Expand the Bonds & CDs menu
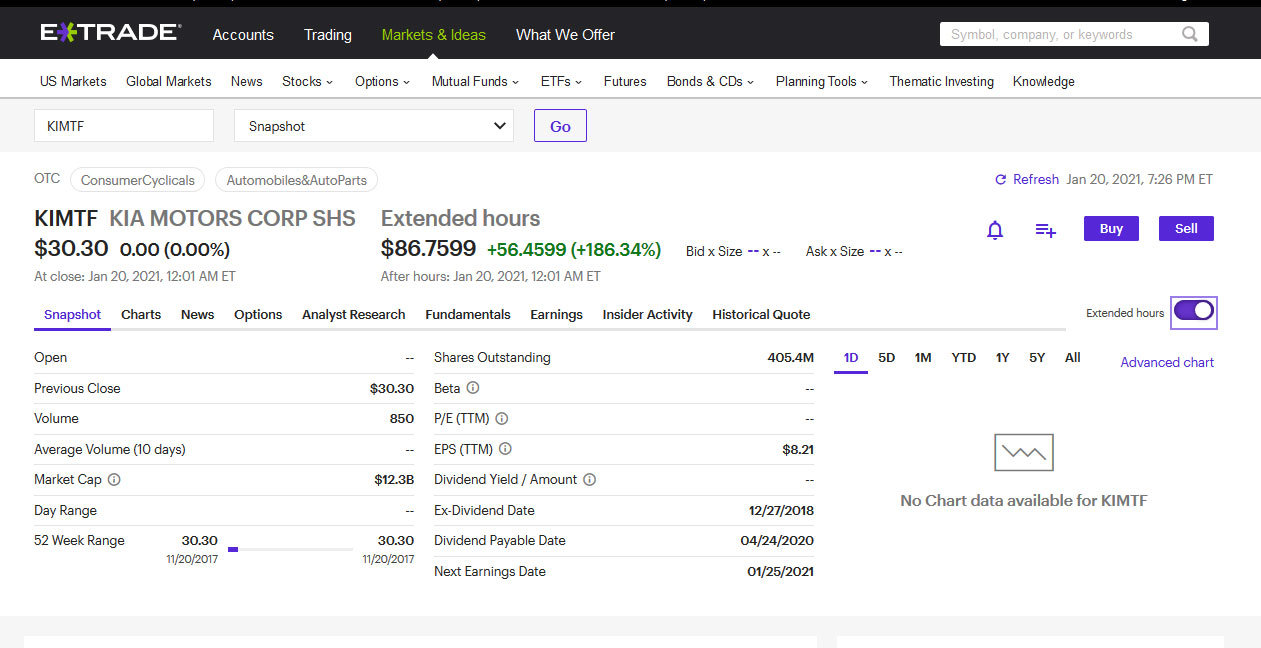 (710, 82)
